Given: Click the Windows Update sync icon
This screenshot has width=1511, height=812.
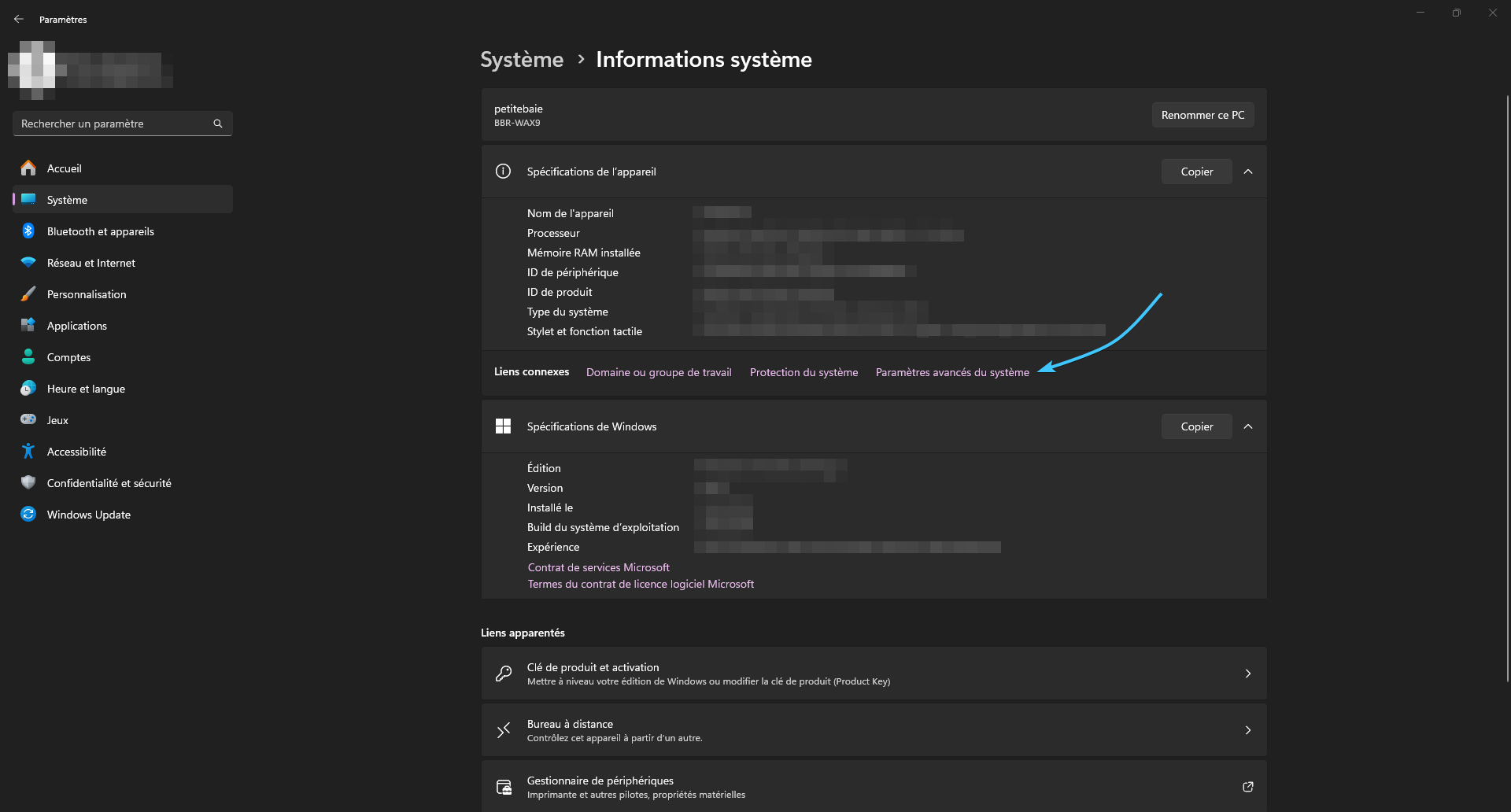Looking at the screenshot, I should pos(28,515).
